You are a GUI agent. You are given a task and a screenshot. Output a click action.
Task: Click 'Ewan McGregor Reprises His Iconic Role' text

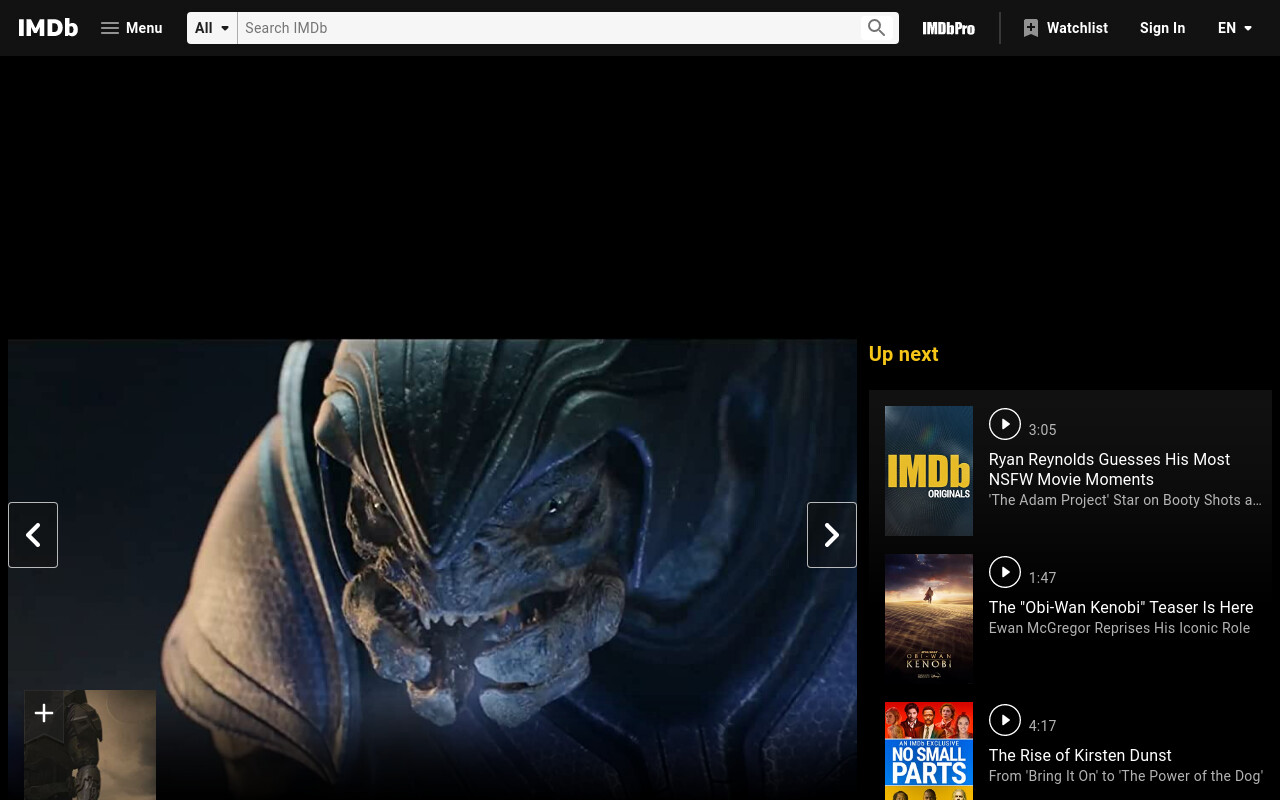click(1119, 628)
